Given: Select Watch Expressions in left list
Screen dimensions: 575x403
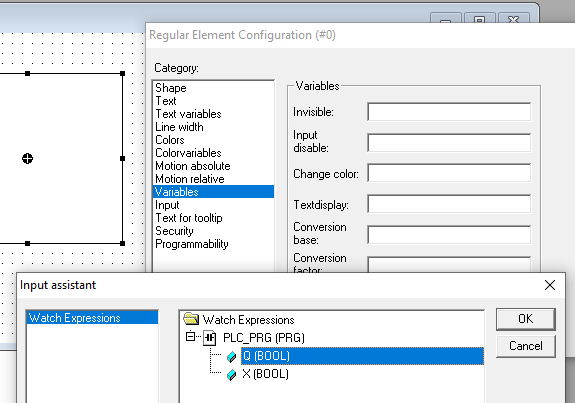Looking at the screenshot, I should click(92, 318).
